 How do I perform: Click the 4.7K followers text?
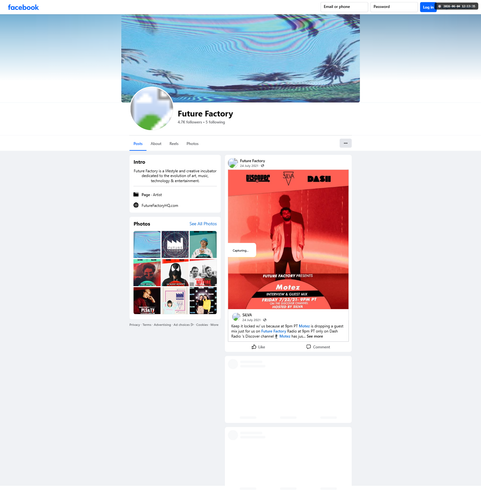[x=190, y=122]
